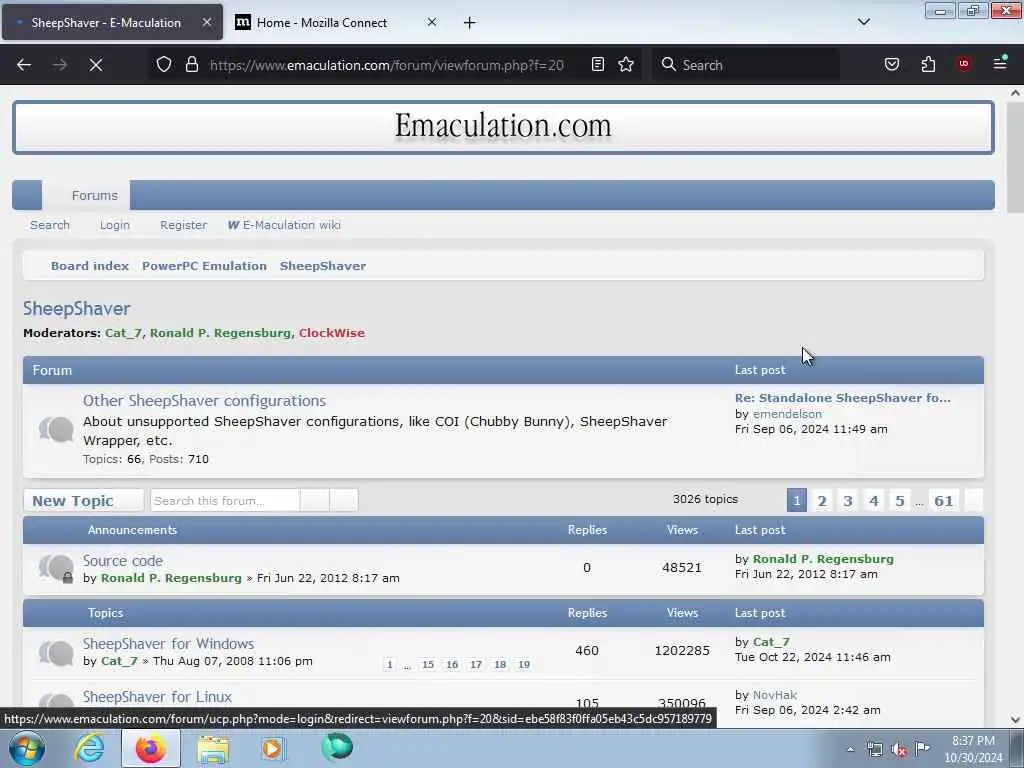List all tabs dropdown arrow
This screenshot has width=1024, height=768.
[863, 22]
